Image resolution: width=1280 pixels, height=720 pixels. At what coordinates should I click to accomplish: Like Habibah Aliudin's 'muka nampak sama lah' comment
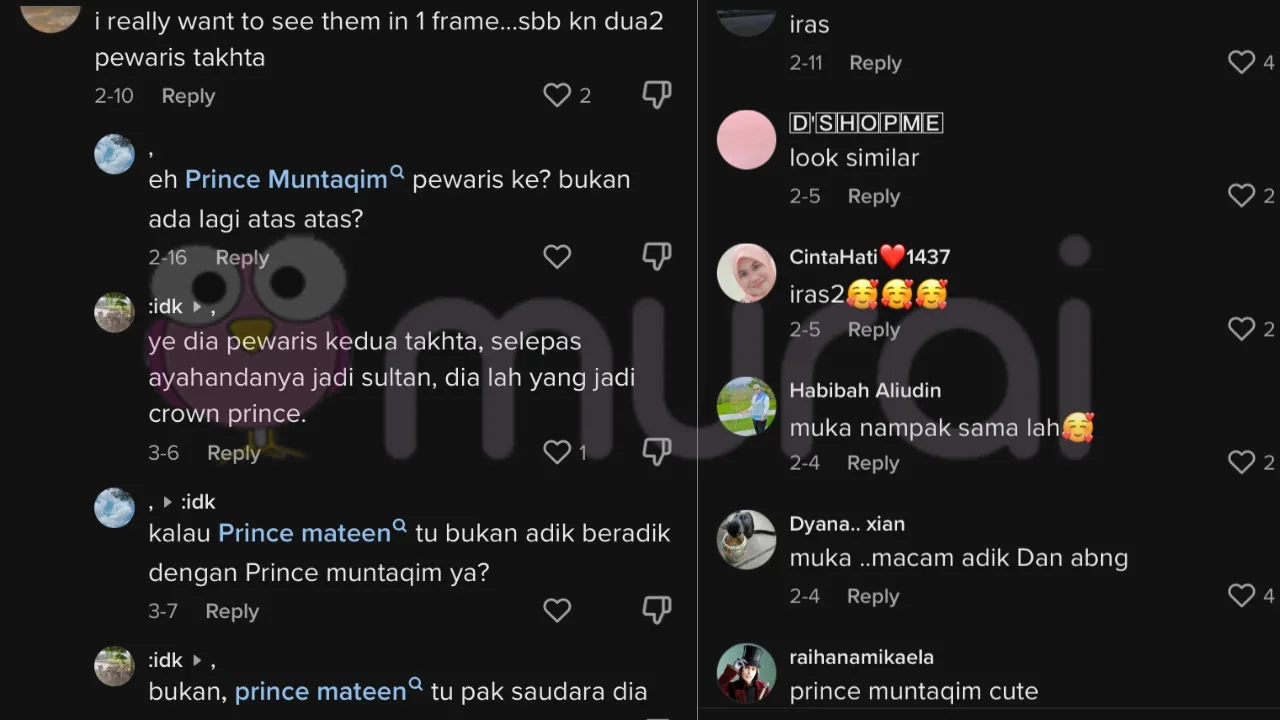pyautogui.click(x=1241, y=462)
